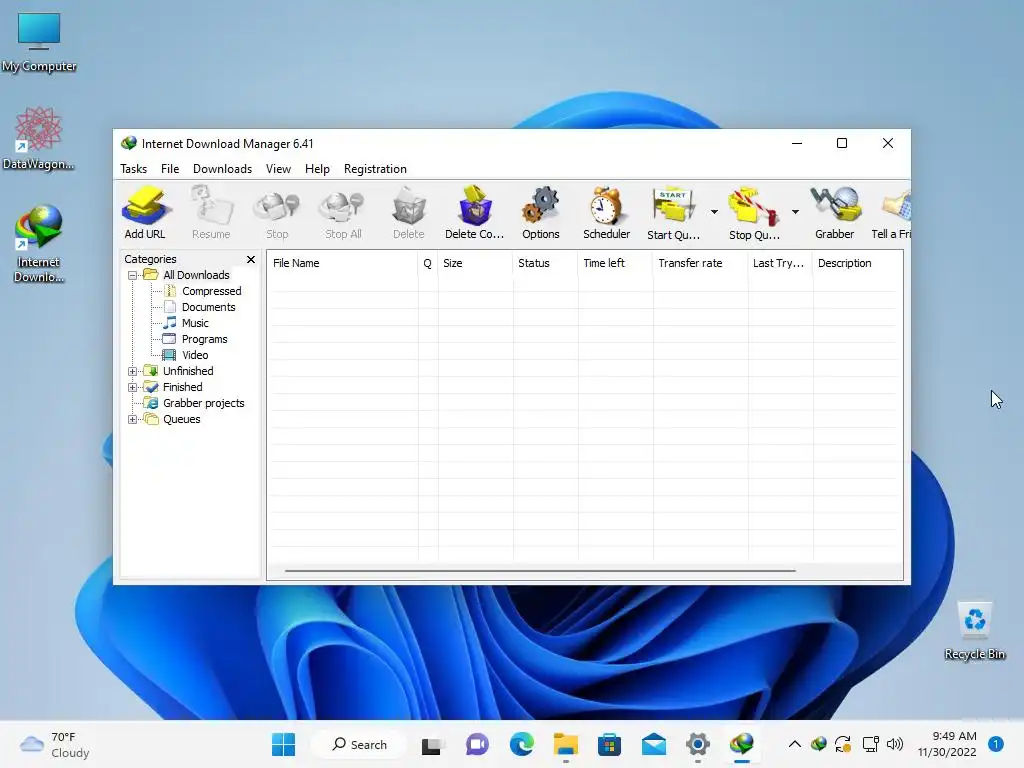Click the Stop All toolbar icon

click(343, 213)
